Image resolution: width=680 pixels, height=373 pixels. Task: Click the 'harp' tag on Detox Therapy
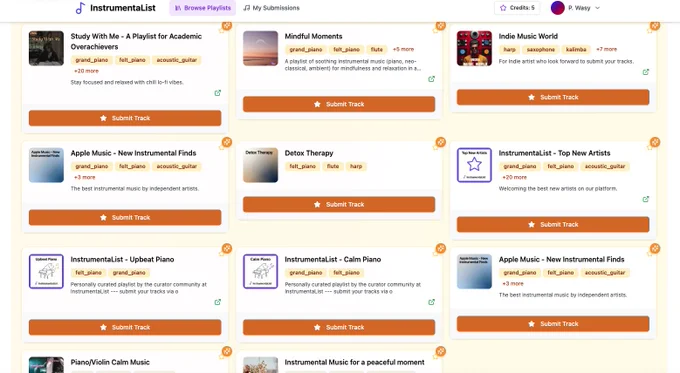click(x=356, y=166)
